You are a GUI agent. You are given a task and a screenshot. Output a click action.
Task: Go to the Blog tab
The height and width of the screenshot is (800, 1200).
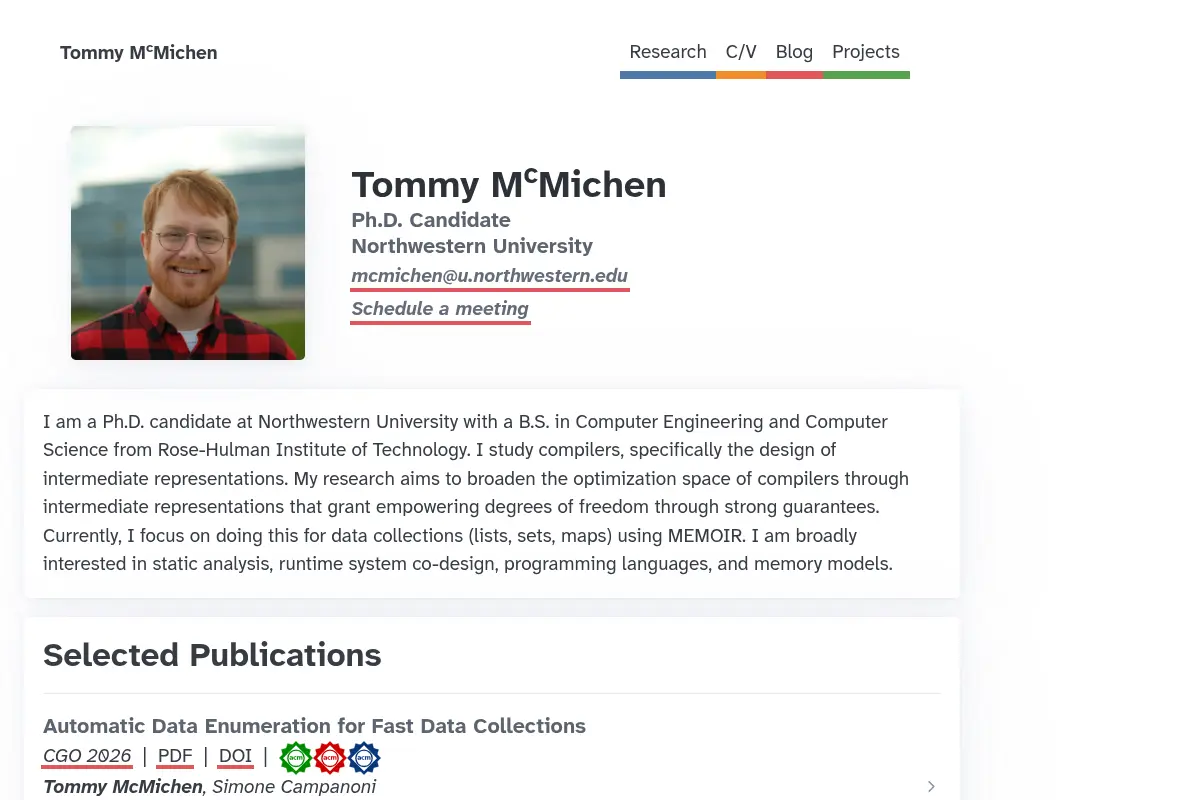[x=794, y=52]
